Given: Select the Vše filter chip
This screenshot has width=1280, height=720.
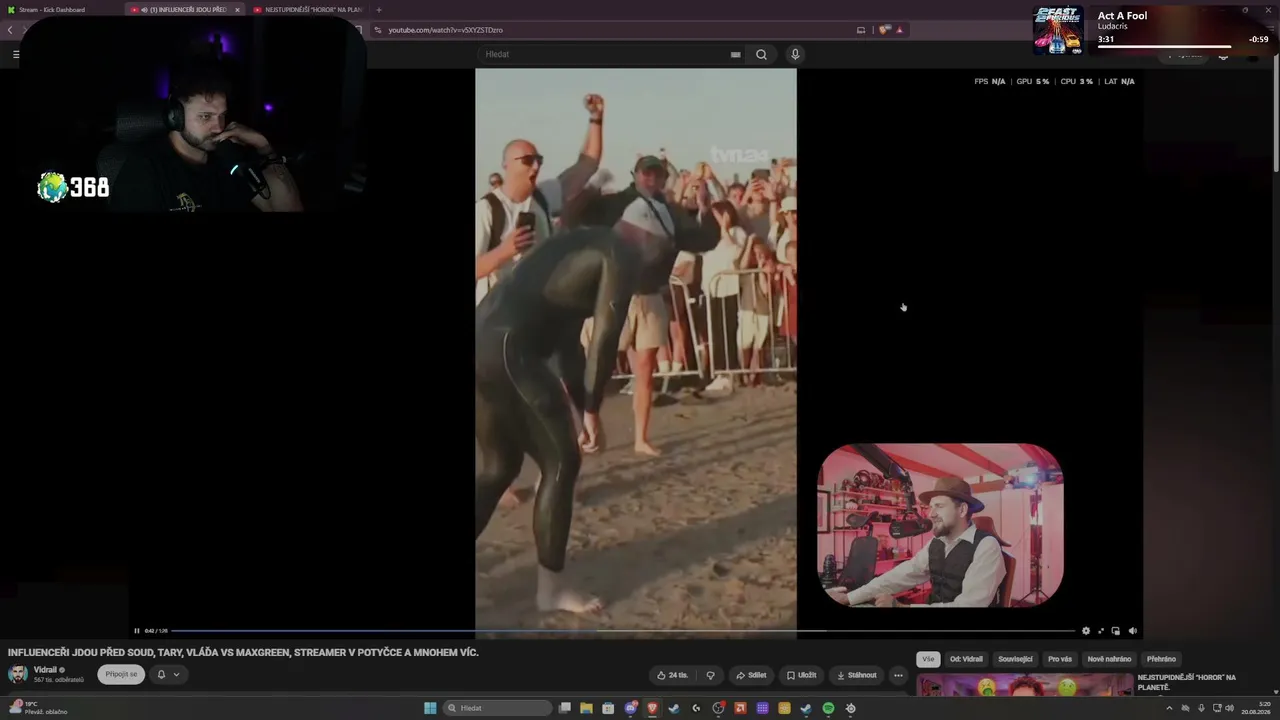Looking at the screenshot, I should point(928,659).
